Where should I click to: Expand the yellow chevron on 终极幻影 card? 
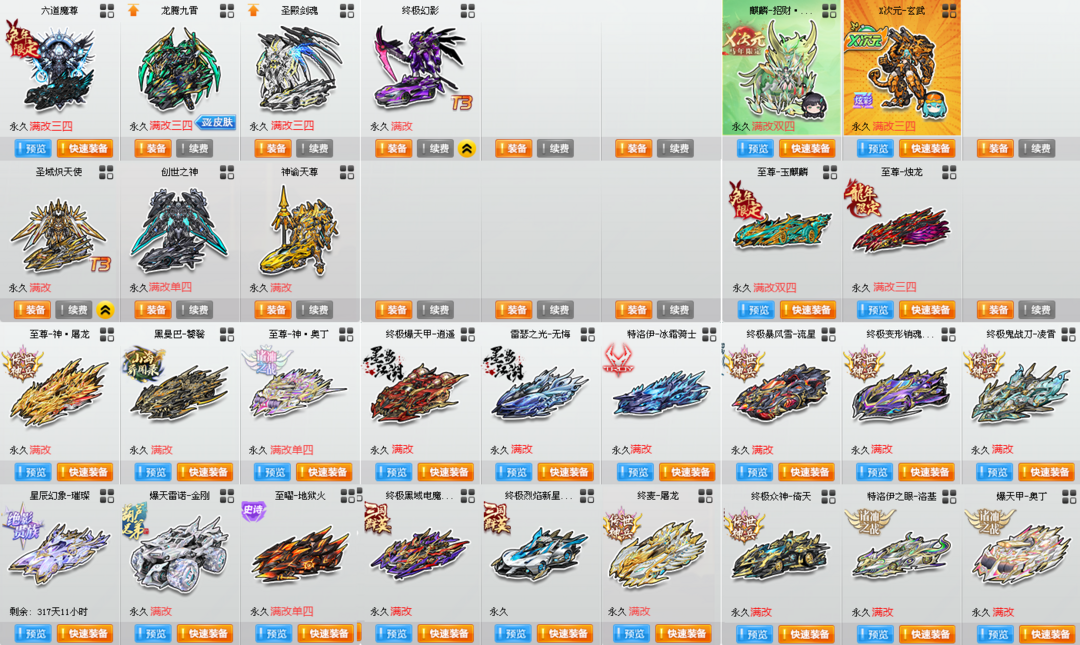click(467, 148)
